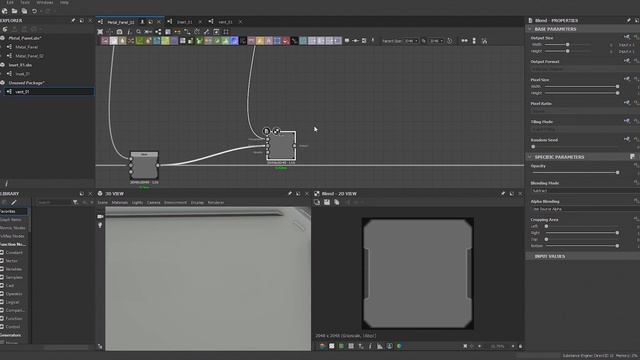Click the info icon in 2D View bottom bar
The image size is (640, 360).
pyautogui.click(x=370, y=346)
